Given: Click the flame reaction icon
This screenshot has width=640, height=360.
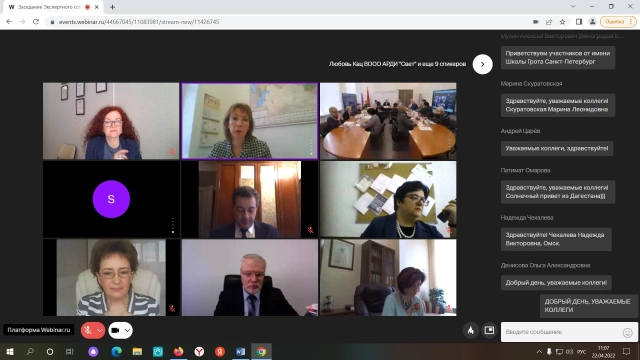Looking at the screenshot, I should coord(471,330).
